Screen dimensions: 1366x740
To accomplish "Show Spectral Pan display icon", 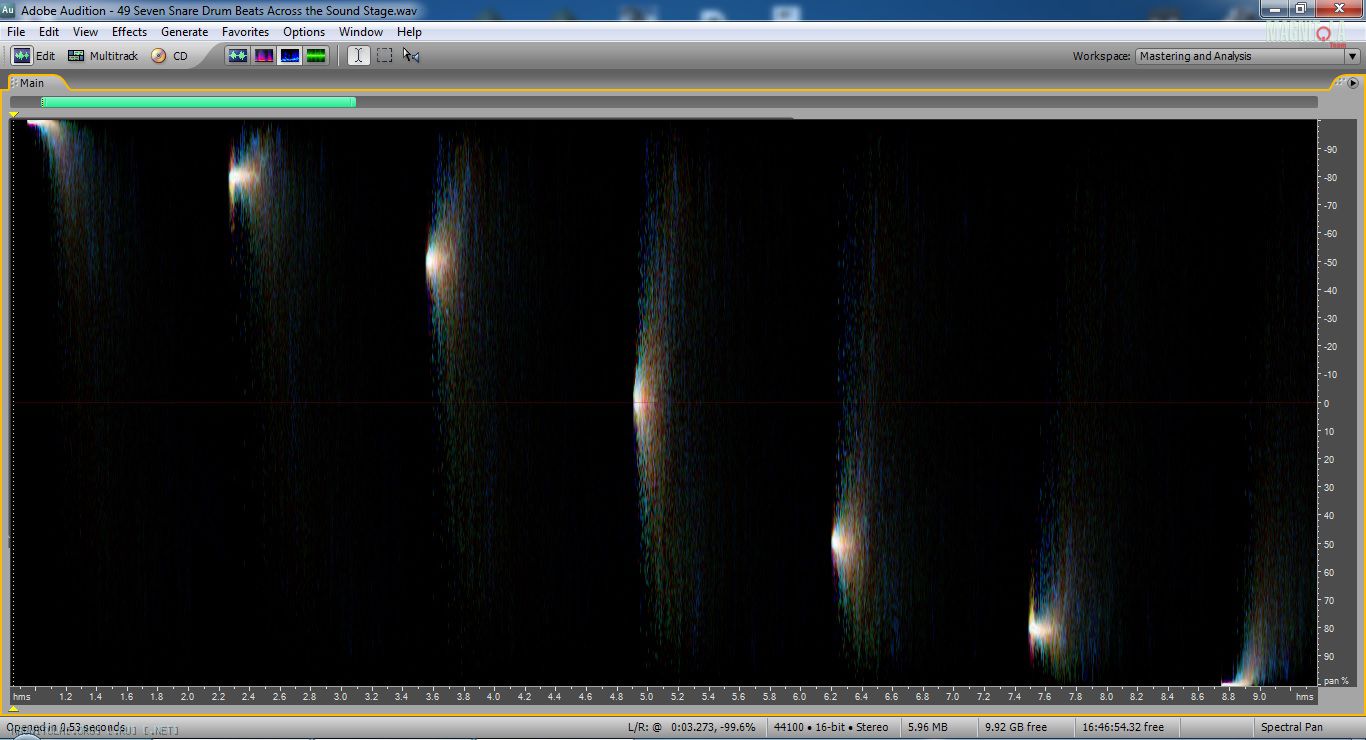I will point(290,56).
